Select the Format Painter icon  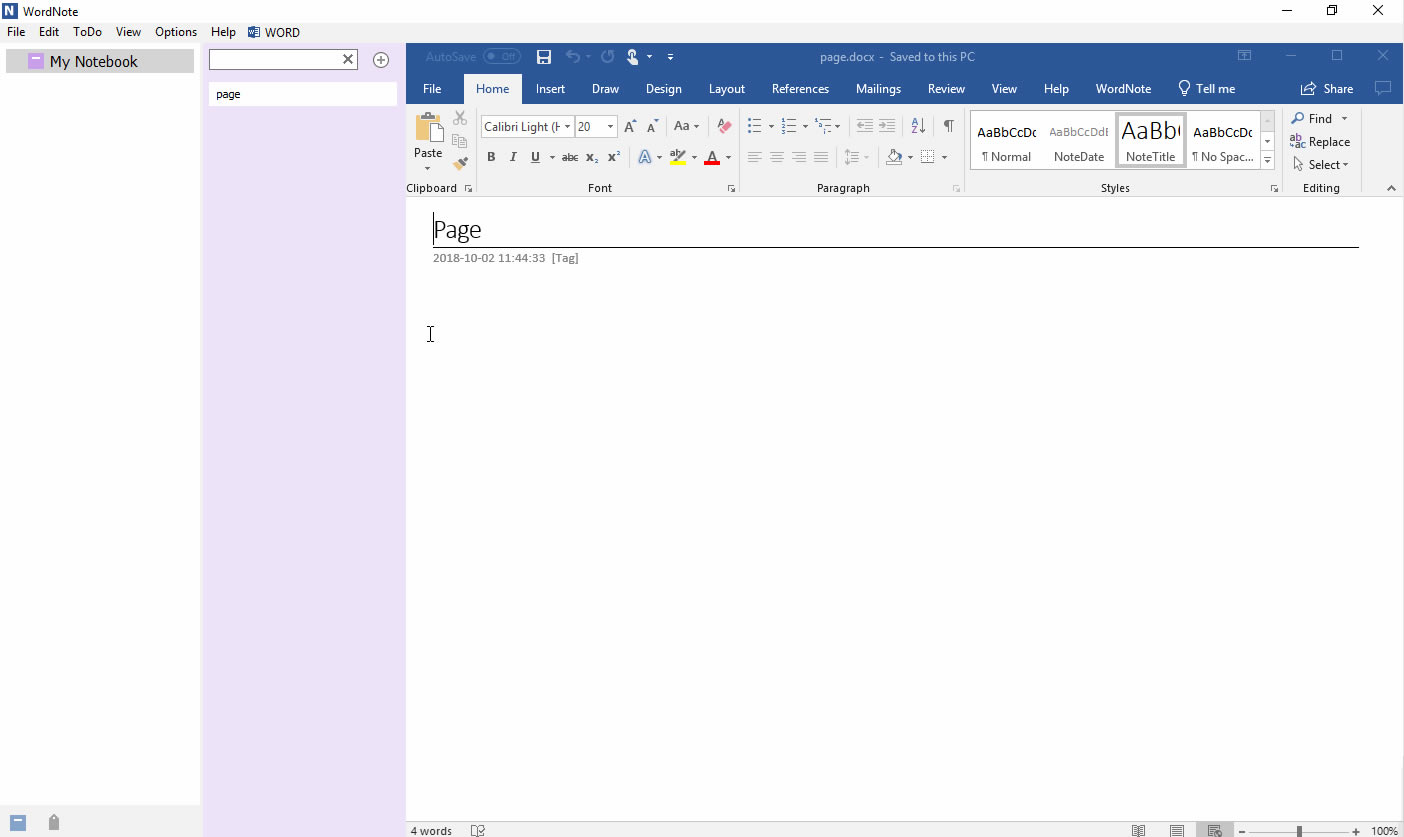click(460, 163)
